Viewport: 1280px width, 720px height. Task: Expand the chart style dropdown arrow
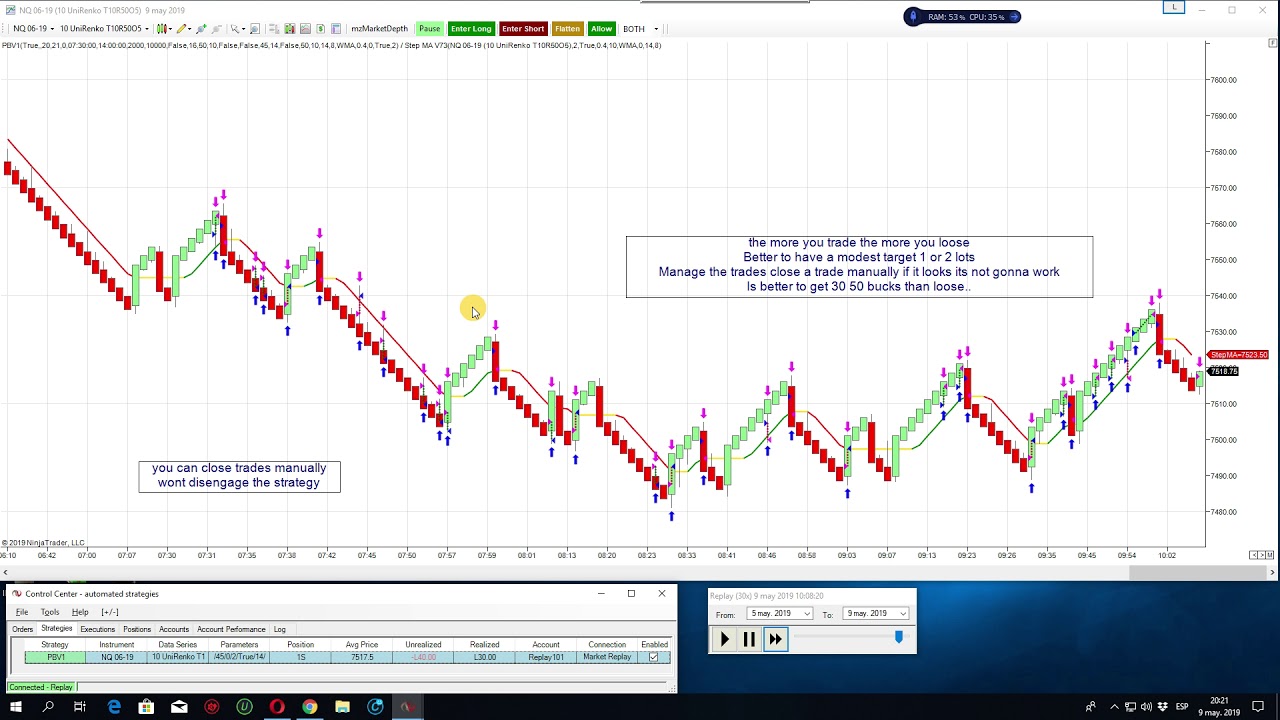[170, 29]
